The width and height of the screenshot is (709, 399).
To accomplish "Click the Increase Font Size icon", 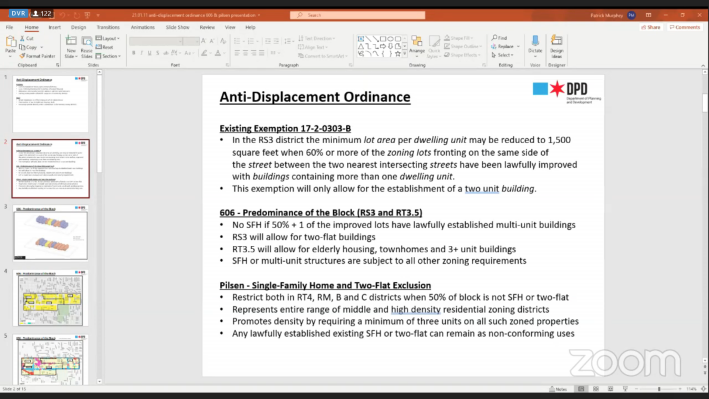I will pyautogui.click(x=203, y=41).
